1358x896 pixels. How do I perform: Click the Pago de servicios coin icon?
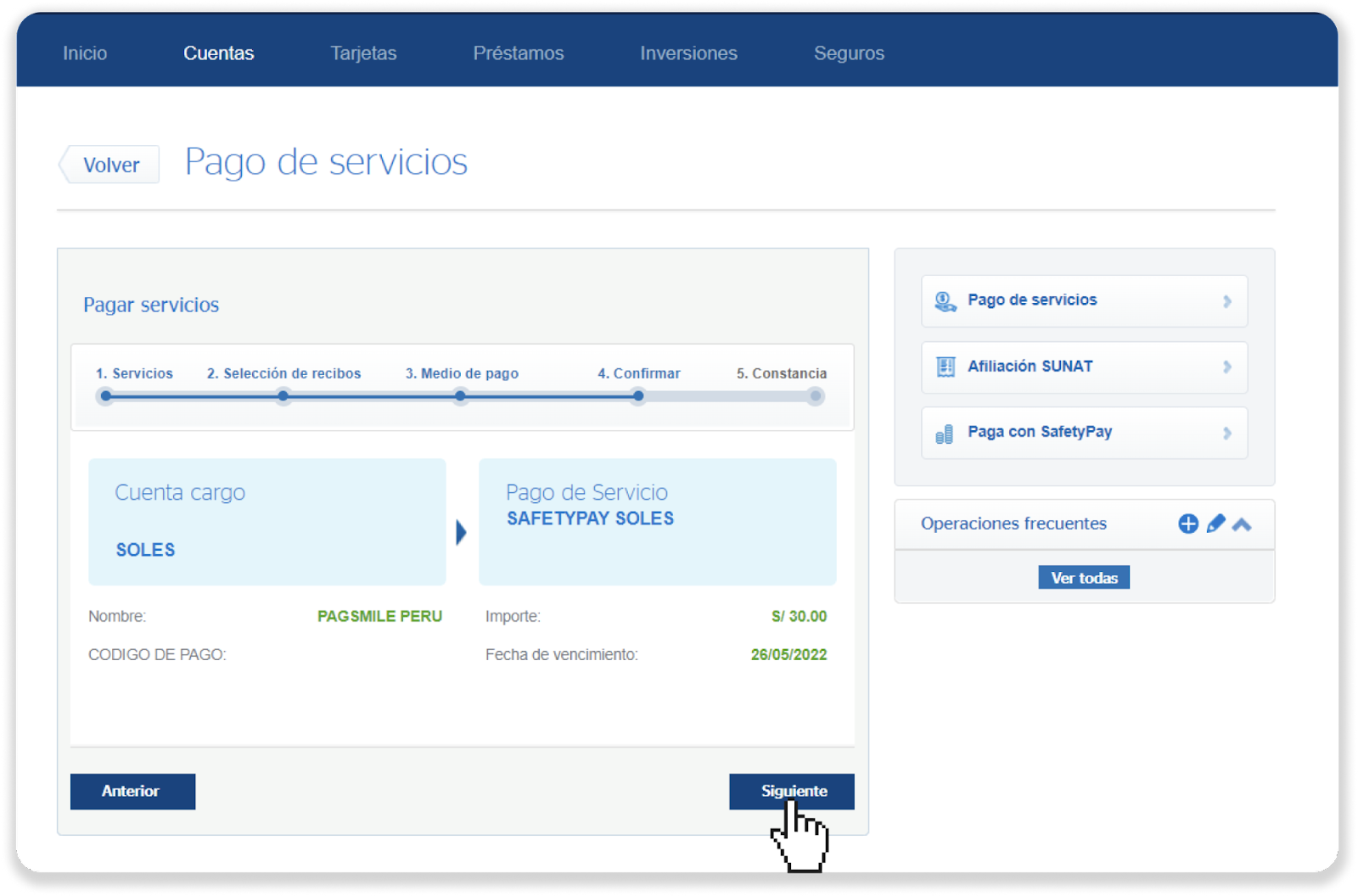coord(945,301)
